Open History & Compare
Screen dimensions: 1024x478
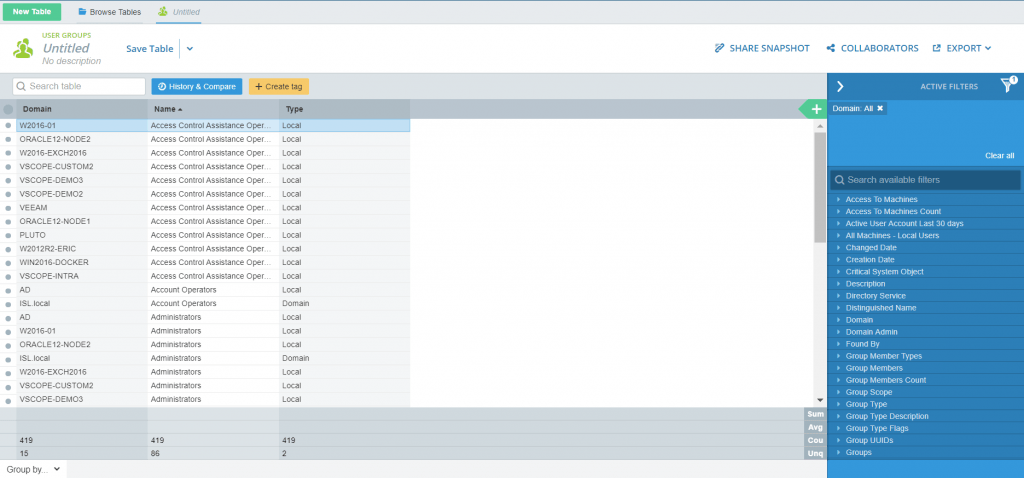tap(197, 86)
